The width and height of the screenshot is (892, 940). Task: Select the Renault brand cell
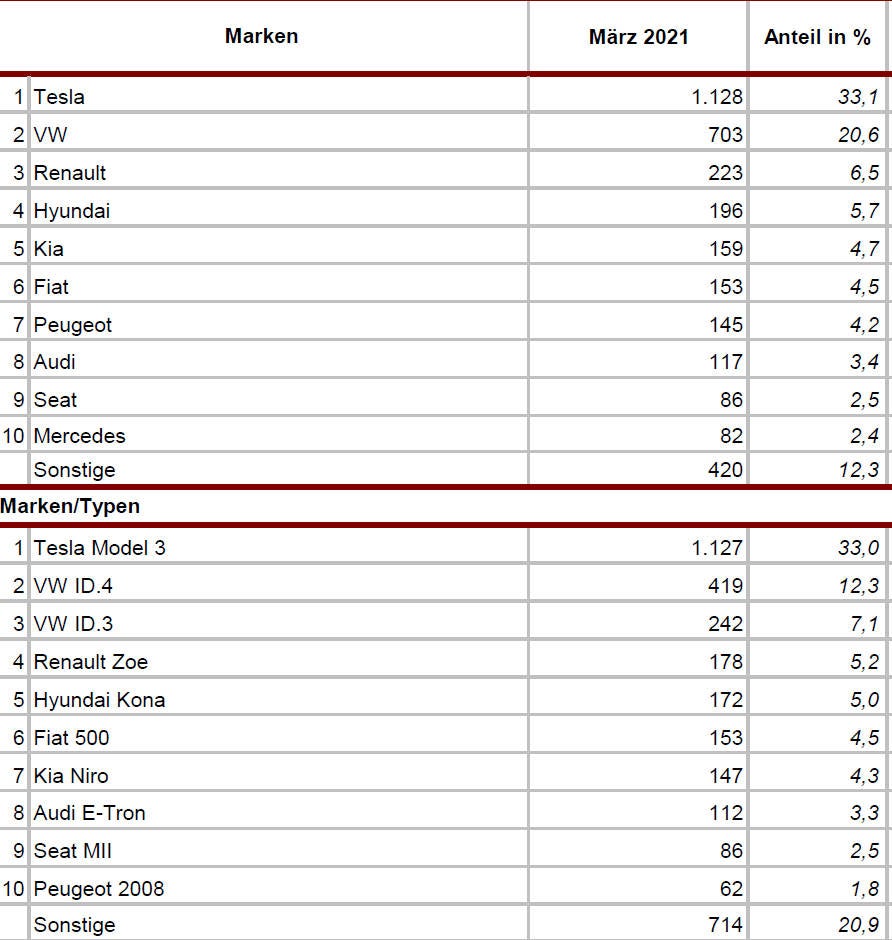coord(70,173)
